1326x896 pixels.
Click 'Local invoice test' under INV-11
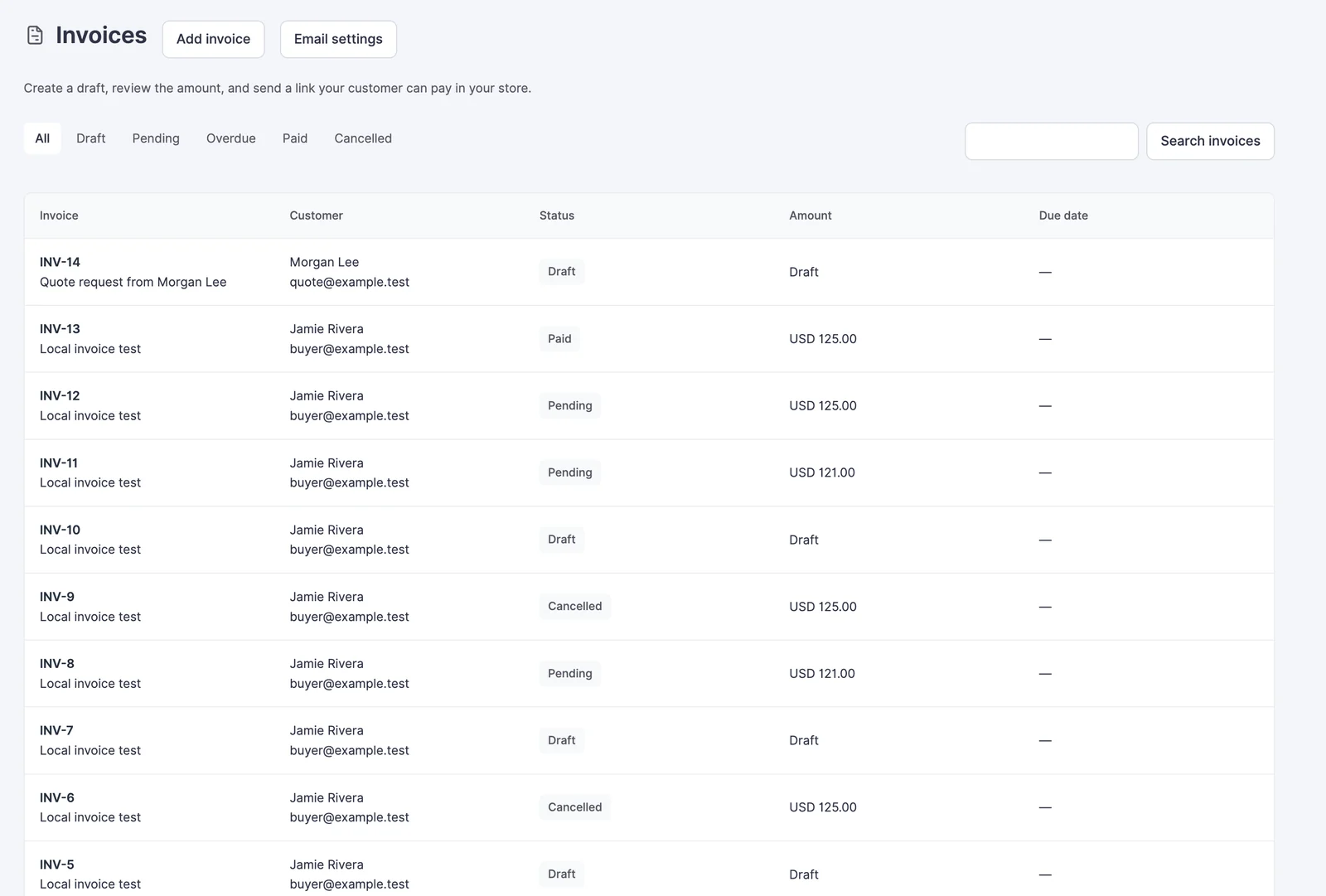[90, 483]
